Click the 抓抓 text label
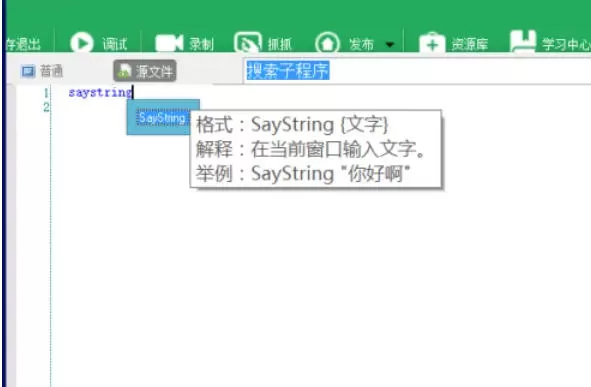 click(280, 44)
